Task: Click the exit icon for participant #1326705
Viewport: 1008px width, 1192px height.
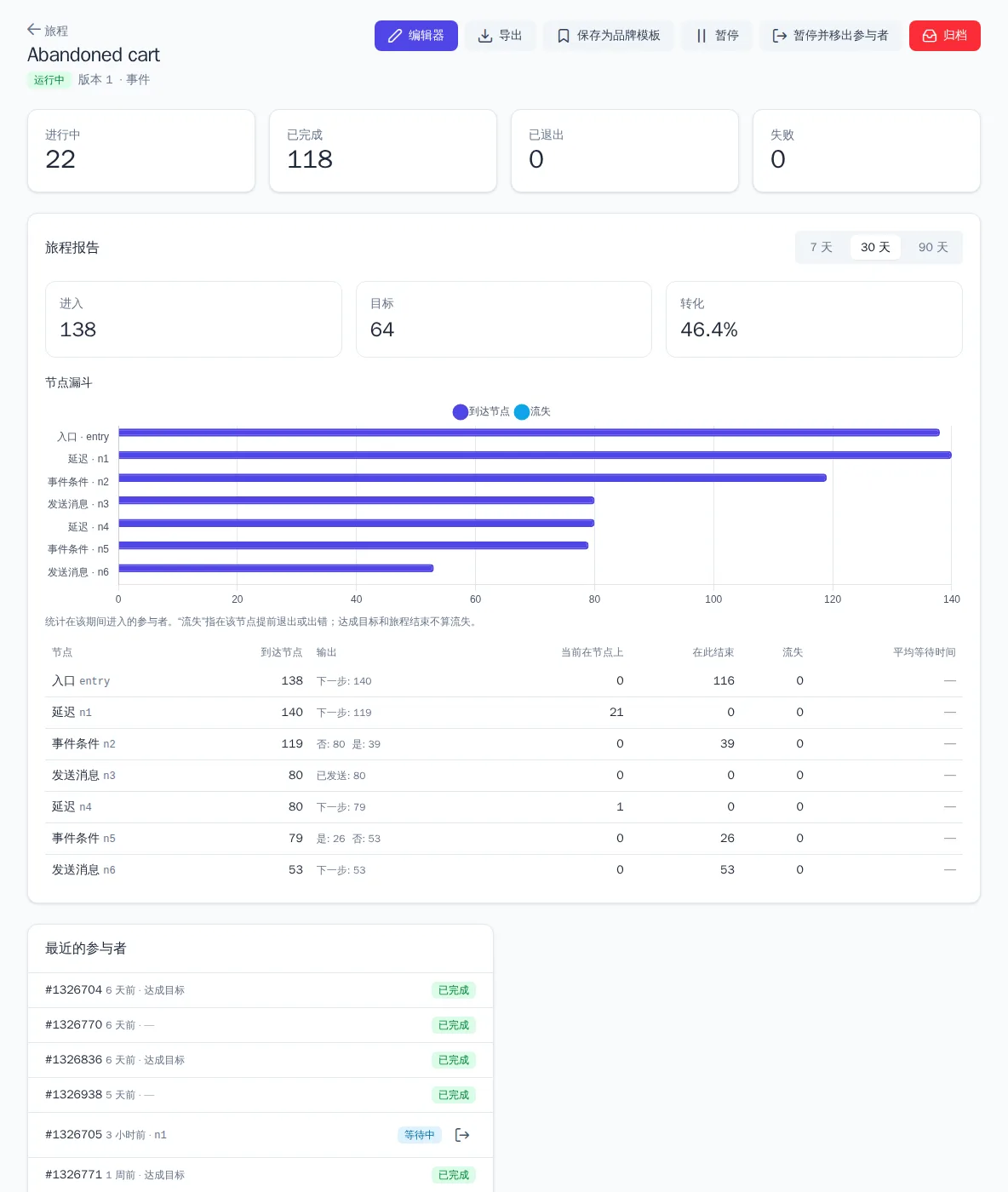Action: tap(462, 1135)
